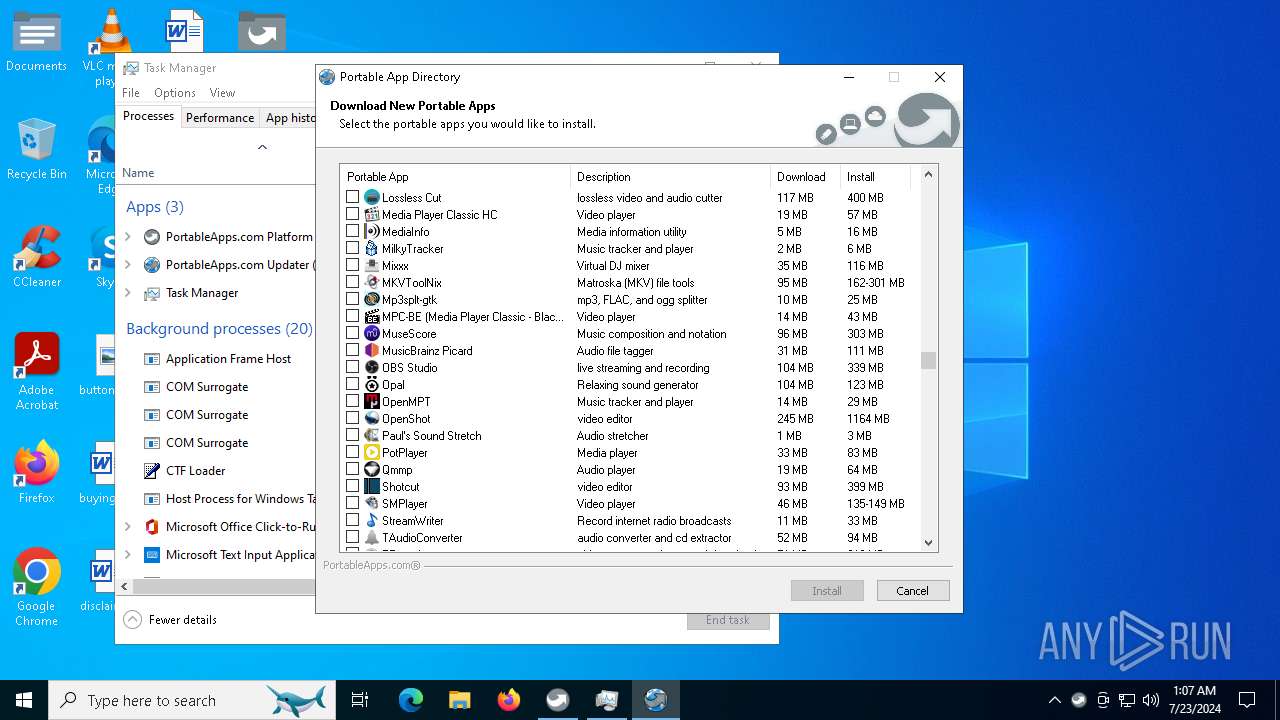Click the Windows Start button
1280x720 pixels.
coord(24,700)
